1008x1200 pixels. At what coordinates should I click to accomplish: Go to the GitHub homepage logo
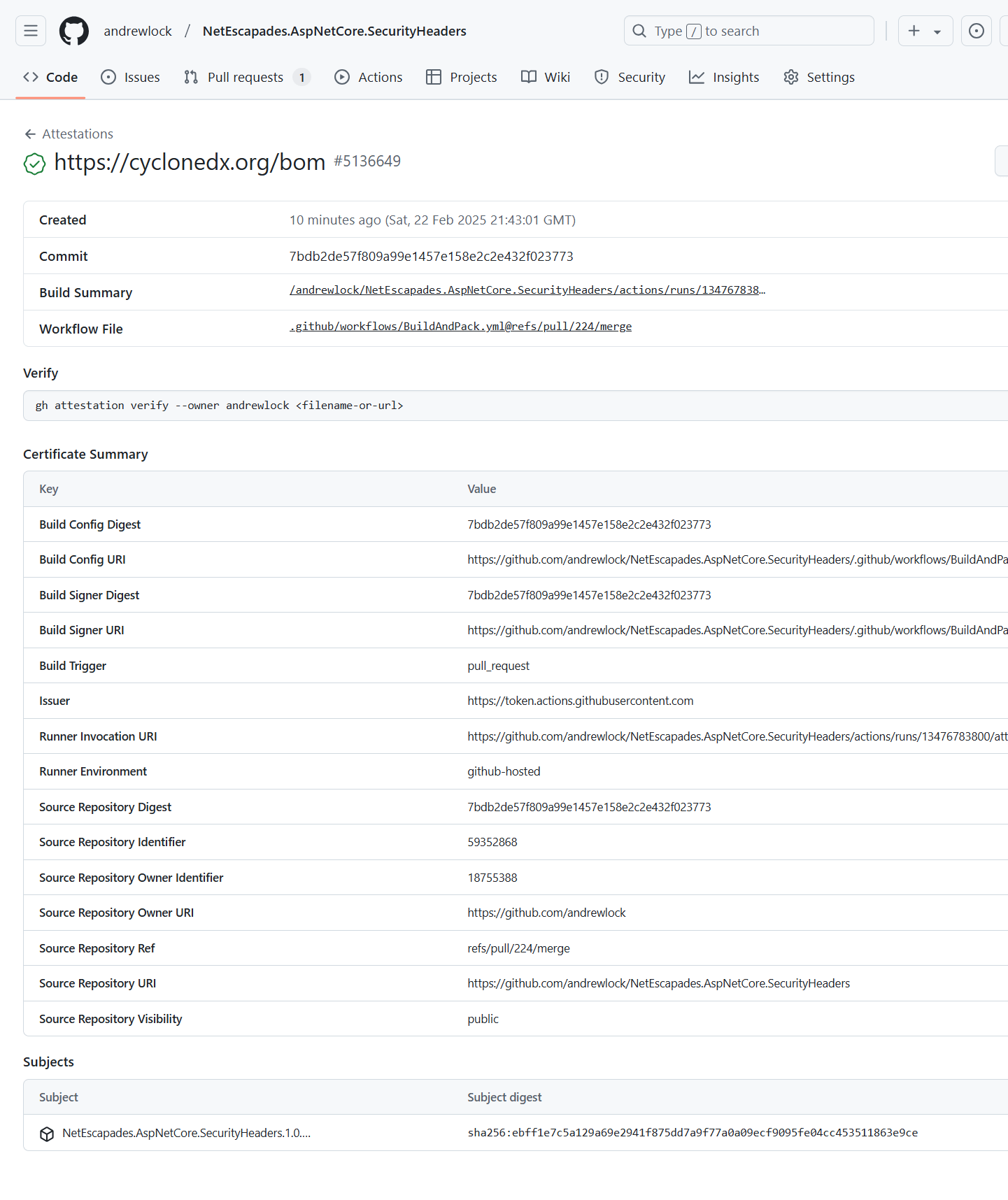coord(74,31)
